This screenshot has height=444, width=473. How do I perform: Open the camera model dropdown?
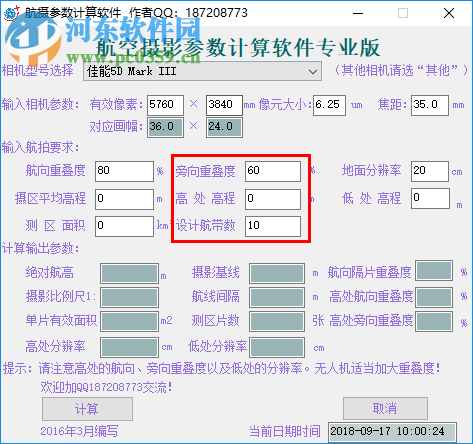pos(202,71)
